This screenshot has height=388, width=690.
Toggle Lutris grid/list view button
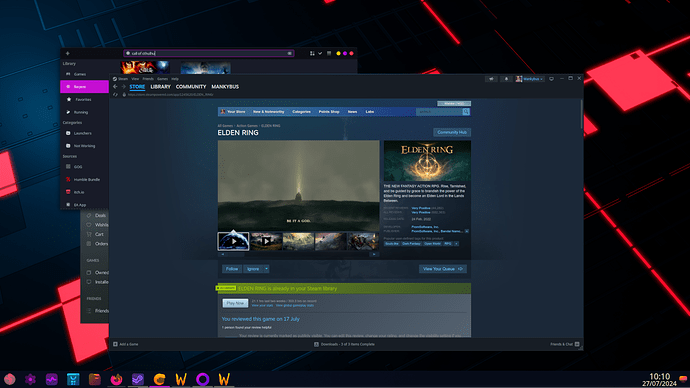(x=312, y=53)
